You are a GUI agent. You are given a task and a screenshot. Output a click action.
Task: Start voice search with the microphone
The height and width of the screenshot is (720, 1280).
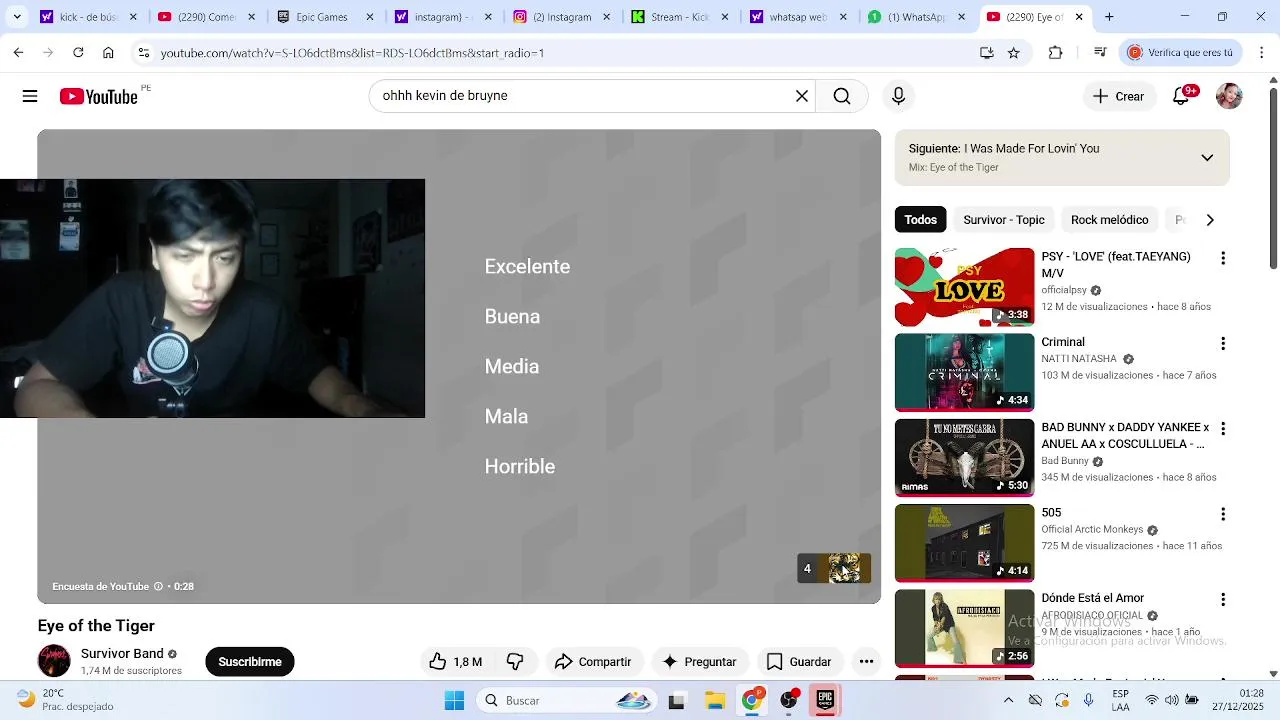click(x=898, y=96)
